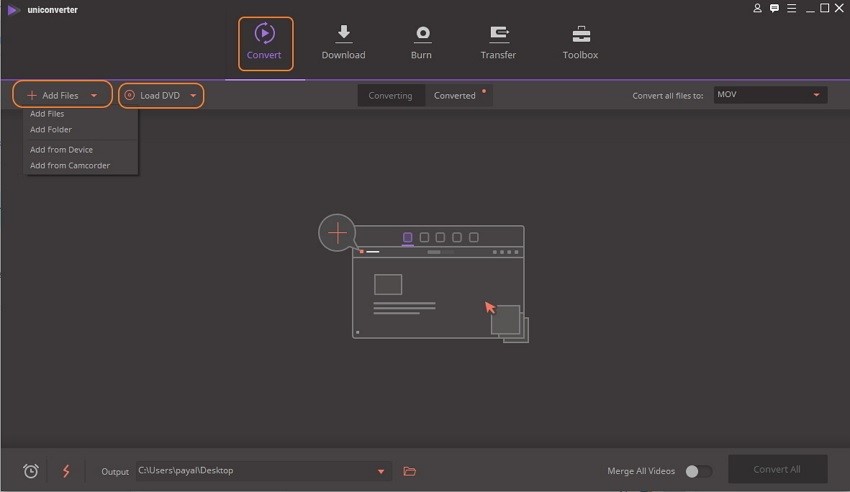Open the Convert section

click(x=265, y=43)
